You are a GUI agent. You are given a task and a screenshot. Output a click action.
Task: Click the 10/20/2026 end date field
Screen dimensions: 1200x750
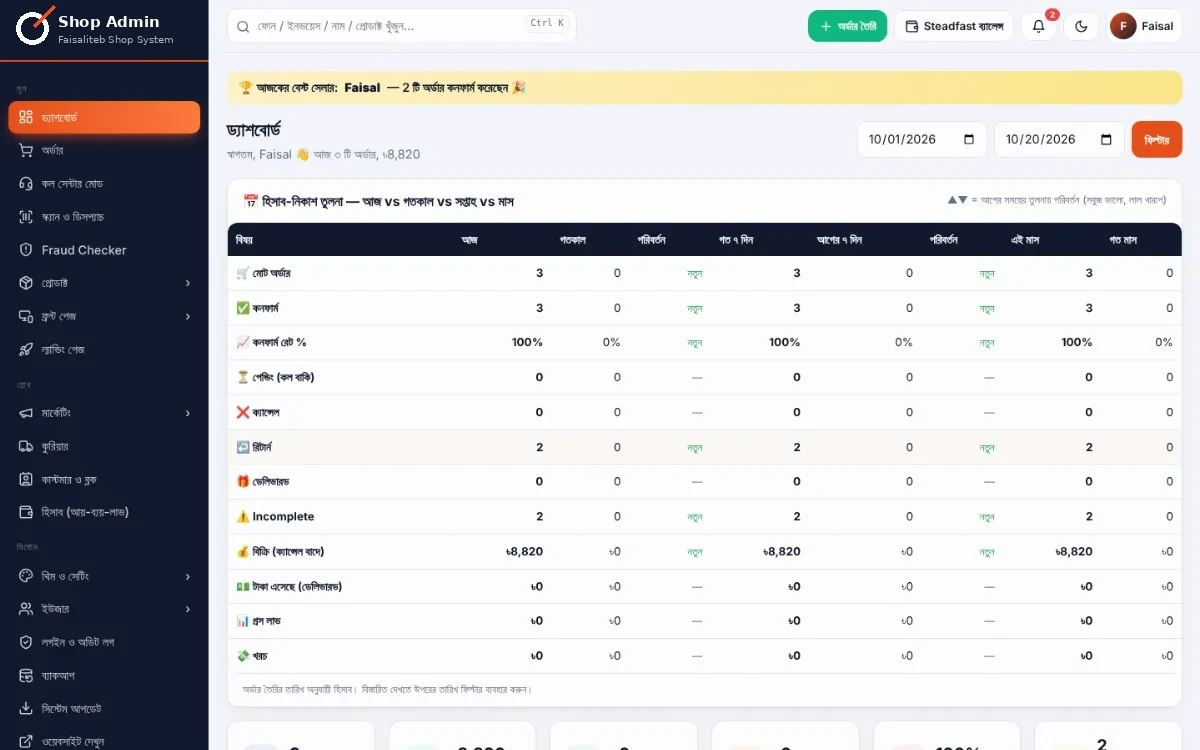coord(1059,139)
